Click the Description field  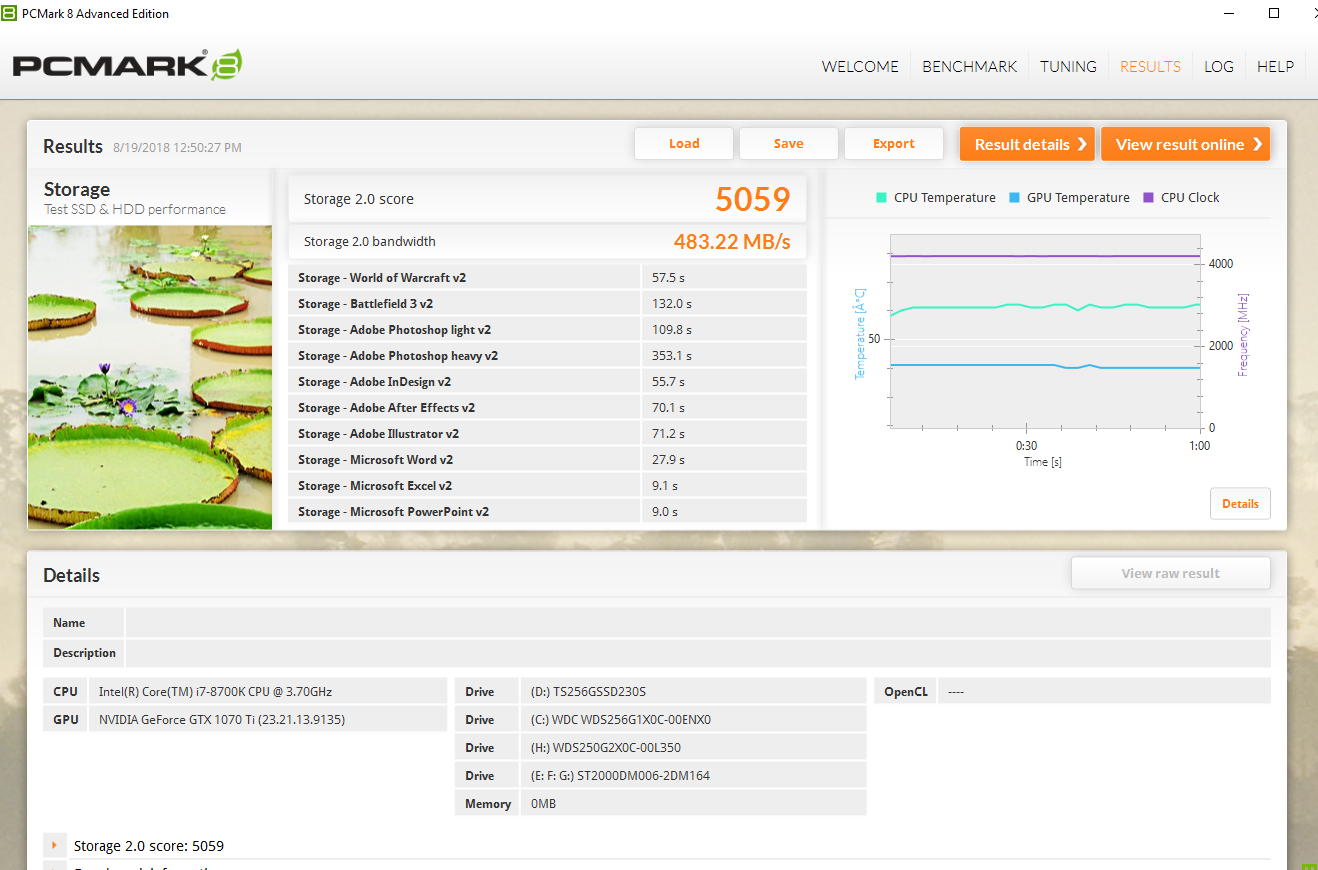pyautogui.click(x=698, y=653)
